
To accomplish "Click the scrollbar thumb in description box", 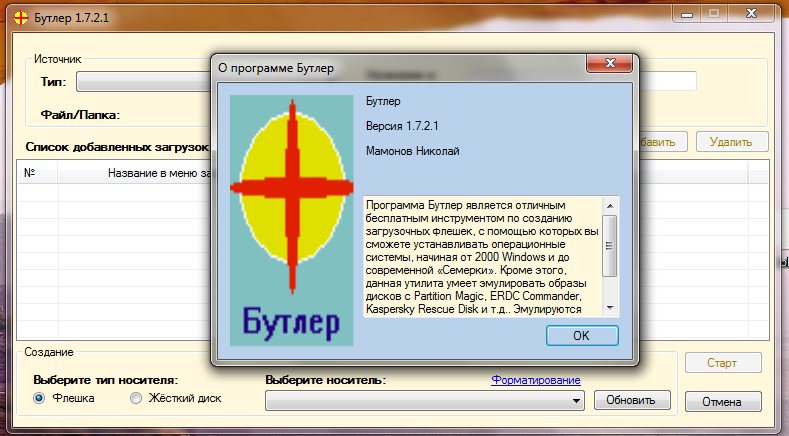I will pyautogui.click(x=610, y=246).
